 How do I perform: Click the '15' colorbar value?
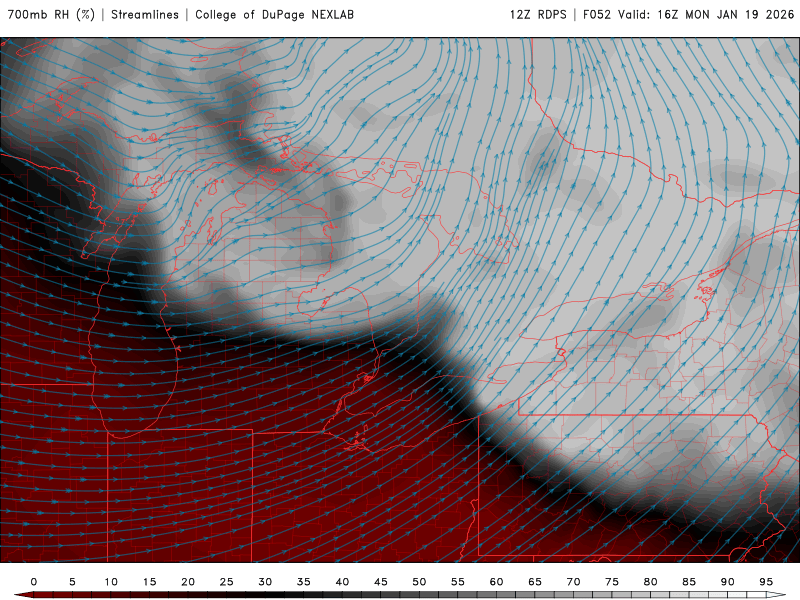[x=149, y=582]
